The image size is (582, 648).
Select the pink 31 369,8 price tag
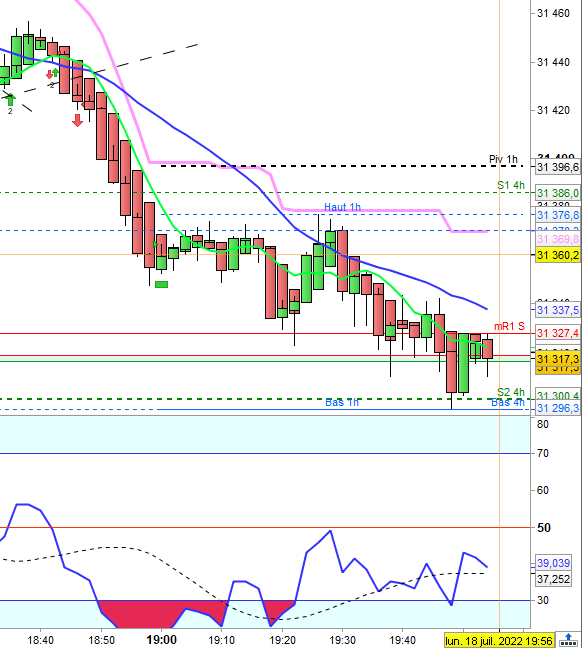pyautogui.click(x=558, y=239)
